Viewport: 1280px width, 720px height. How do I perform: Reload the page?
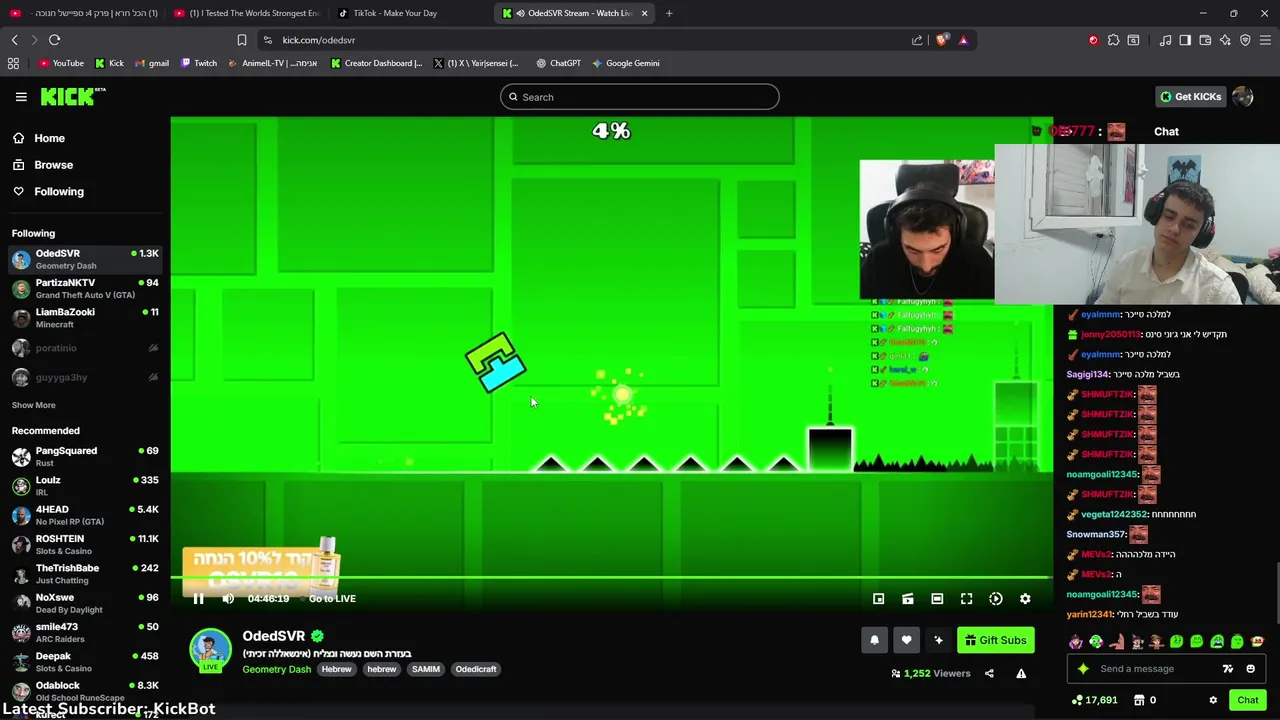point(54,40)
